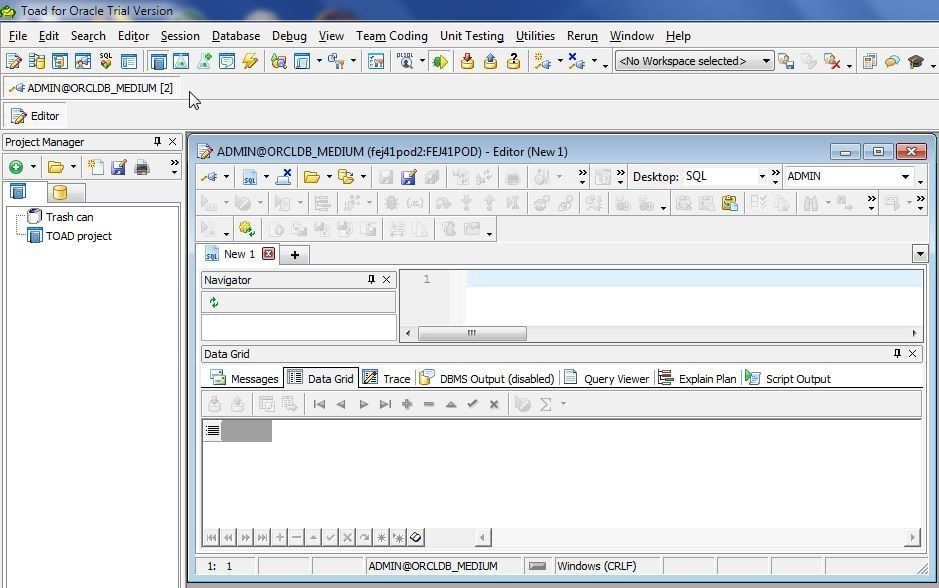Click the yellow gears icon in editor toolbar
The image size is (939, 588).
247,229
